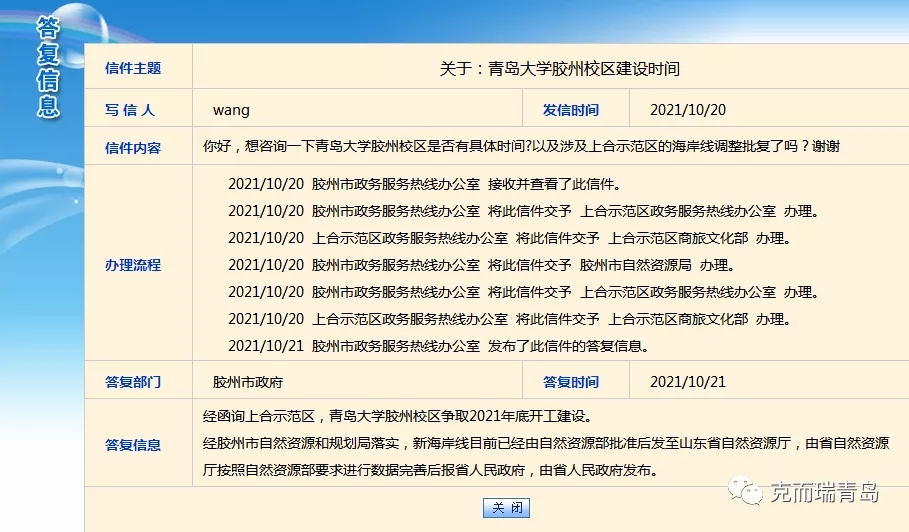Click the 信件内容 label
The image size is (909, 532).
[x=133, y=148]
